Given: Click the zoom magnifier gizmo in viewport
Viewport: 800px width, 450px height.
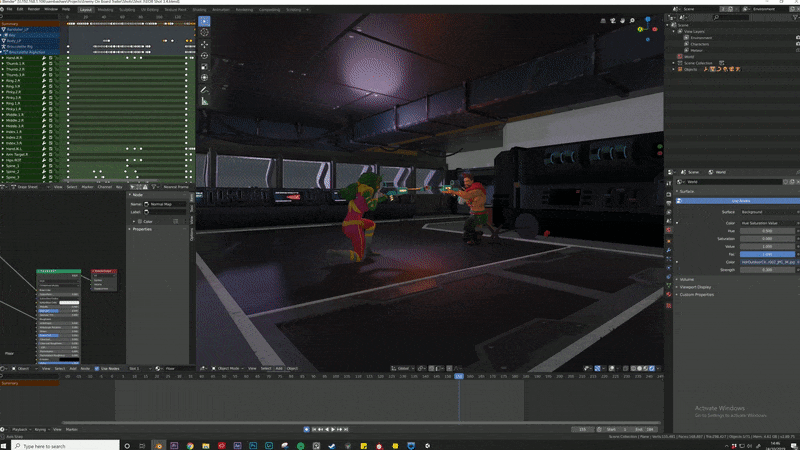Looking at the screenshot, I should (x=632, y=21).
